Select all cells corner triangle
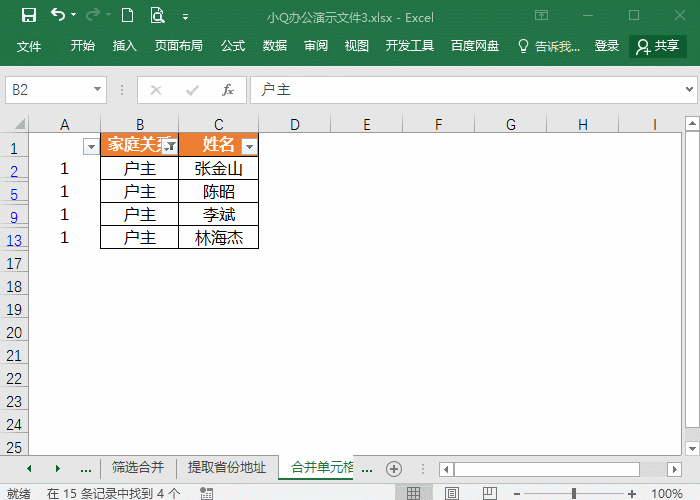Viewport: 700px width, 500px height. click(x=20, y=124)
